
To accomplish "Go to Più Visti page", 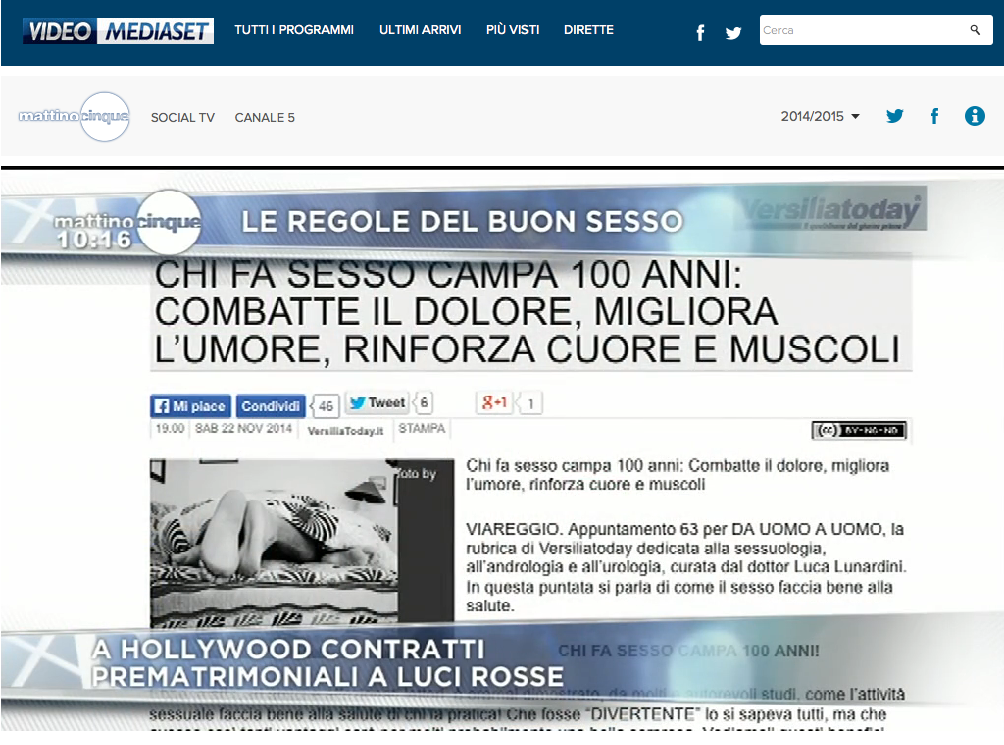I will click(512, 30).
